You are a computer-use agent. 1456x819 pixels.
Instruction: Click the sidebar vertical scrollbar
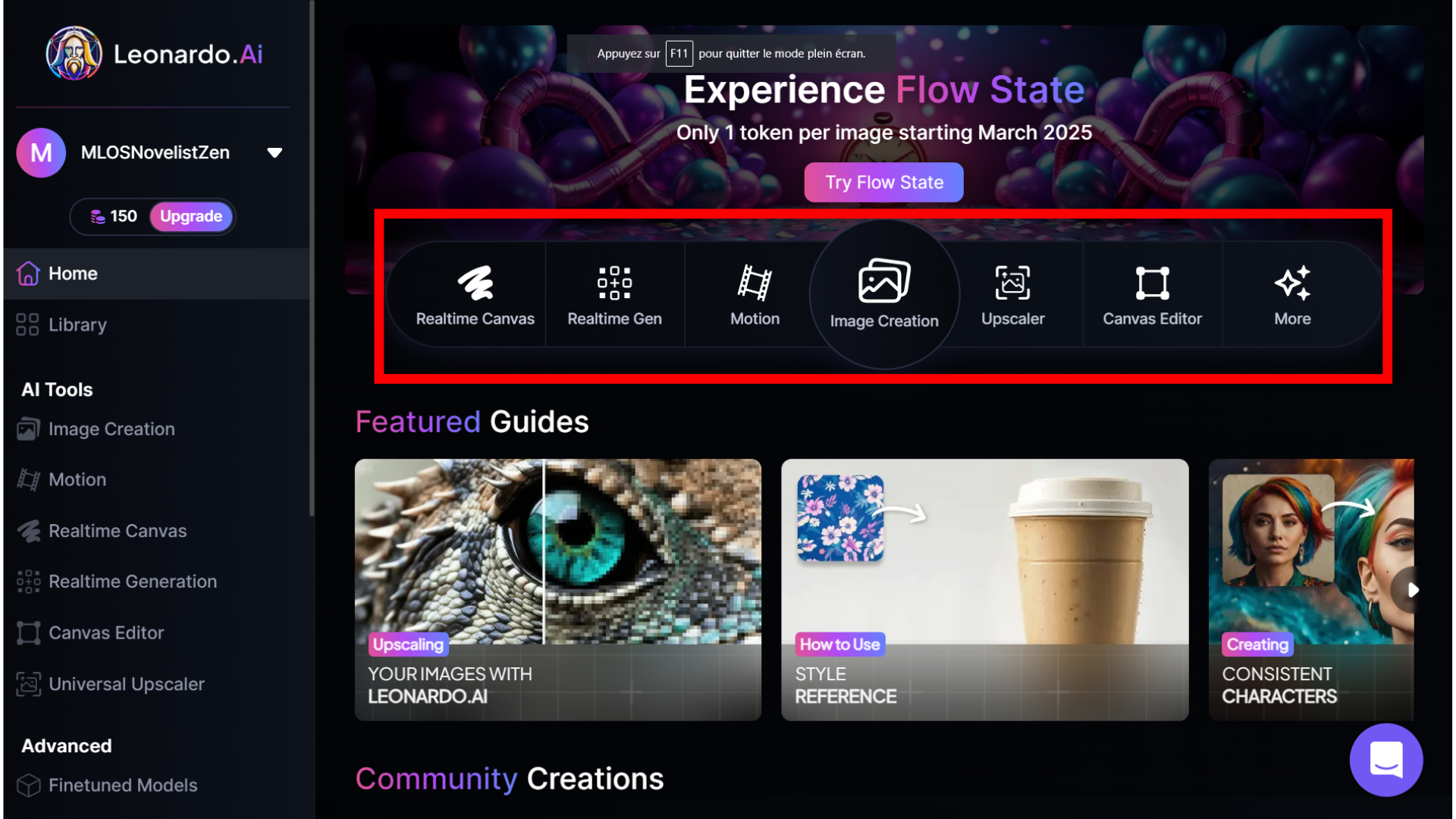pyautogui.click(x=311, y=258)
